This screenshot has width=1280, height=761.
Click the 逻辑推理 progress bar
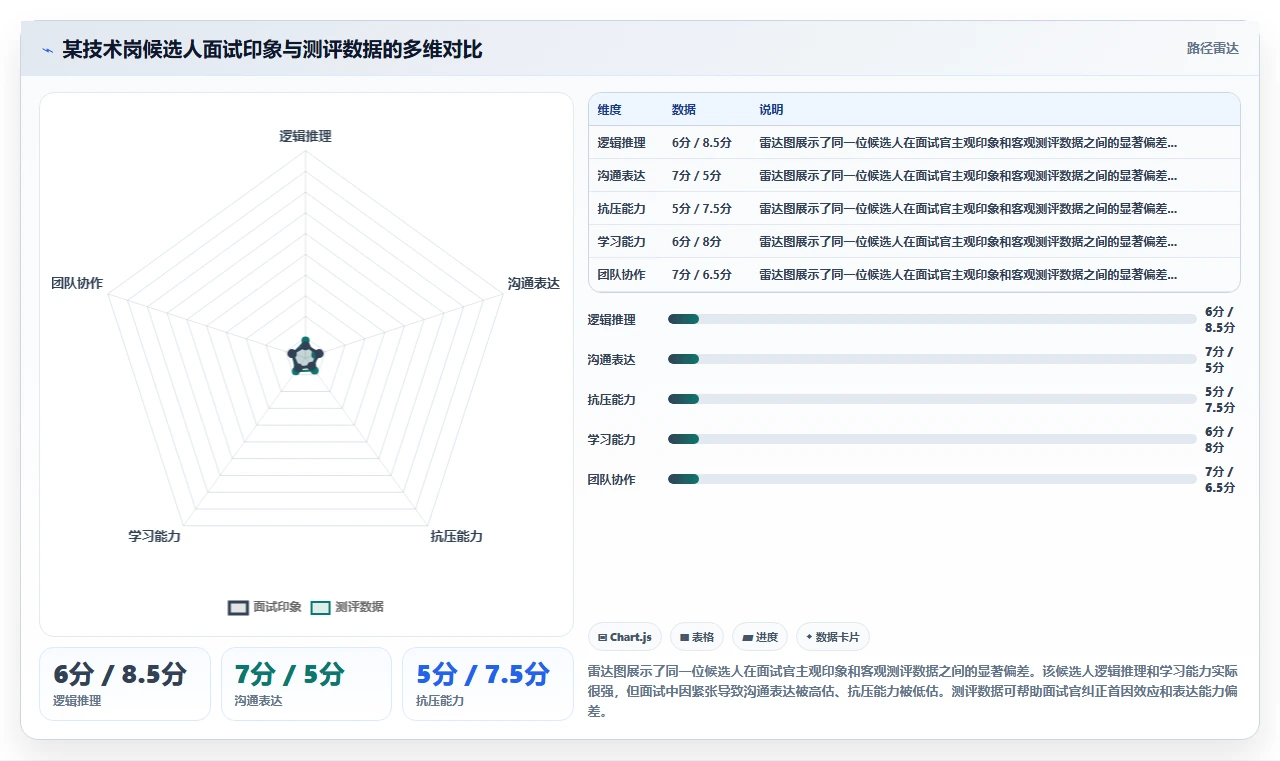[x=932, y=319]
